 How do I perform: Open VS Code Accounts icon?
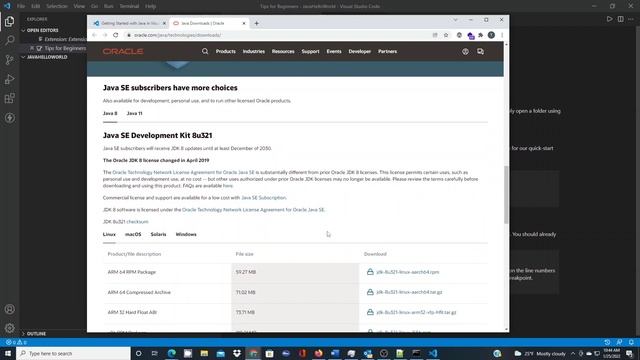click(x=9, y=309)
